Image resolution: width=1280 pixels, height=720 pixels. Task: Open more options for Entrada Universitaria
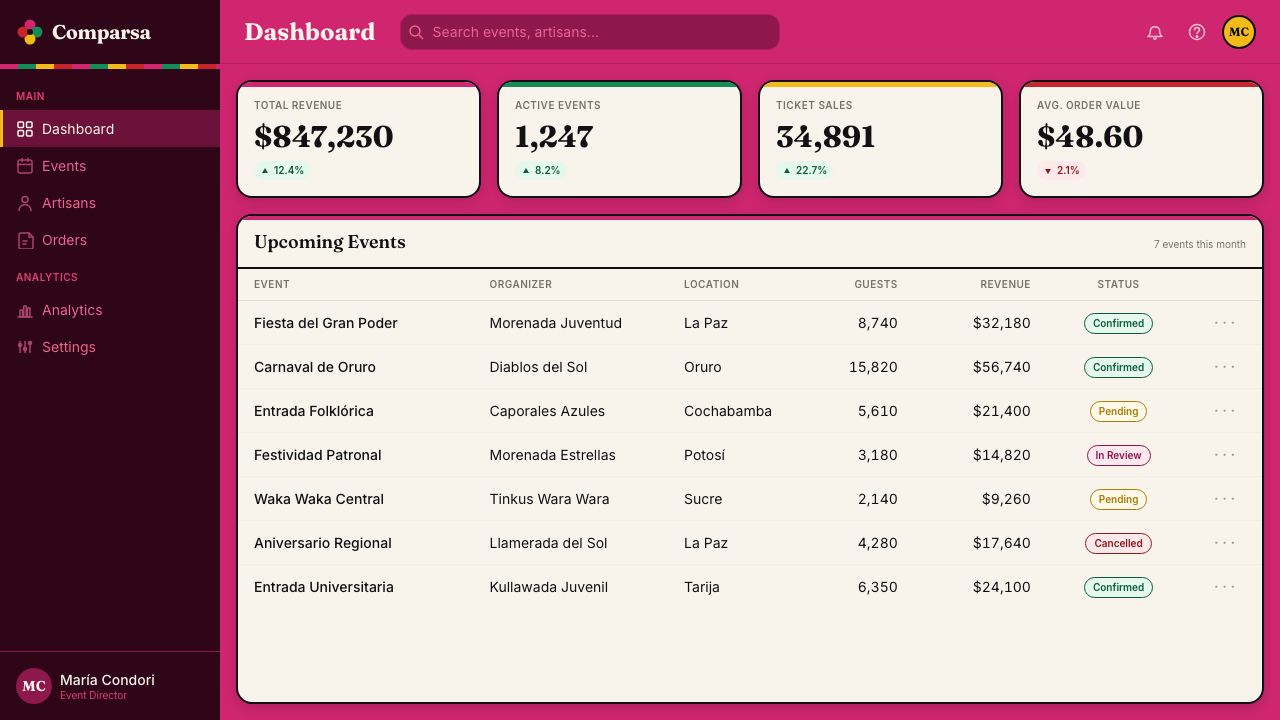1225,587
